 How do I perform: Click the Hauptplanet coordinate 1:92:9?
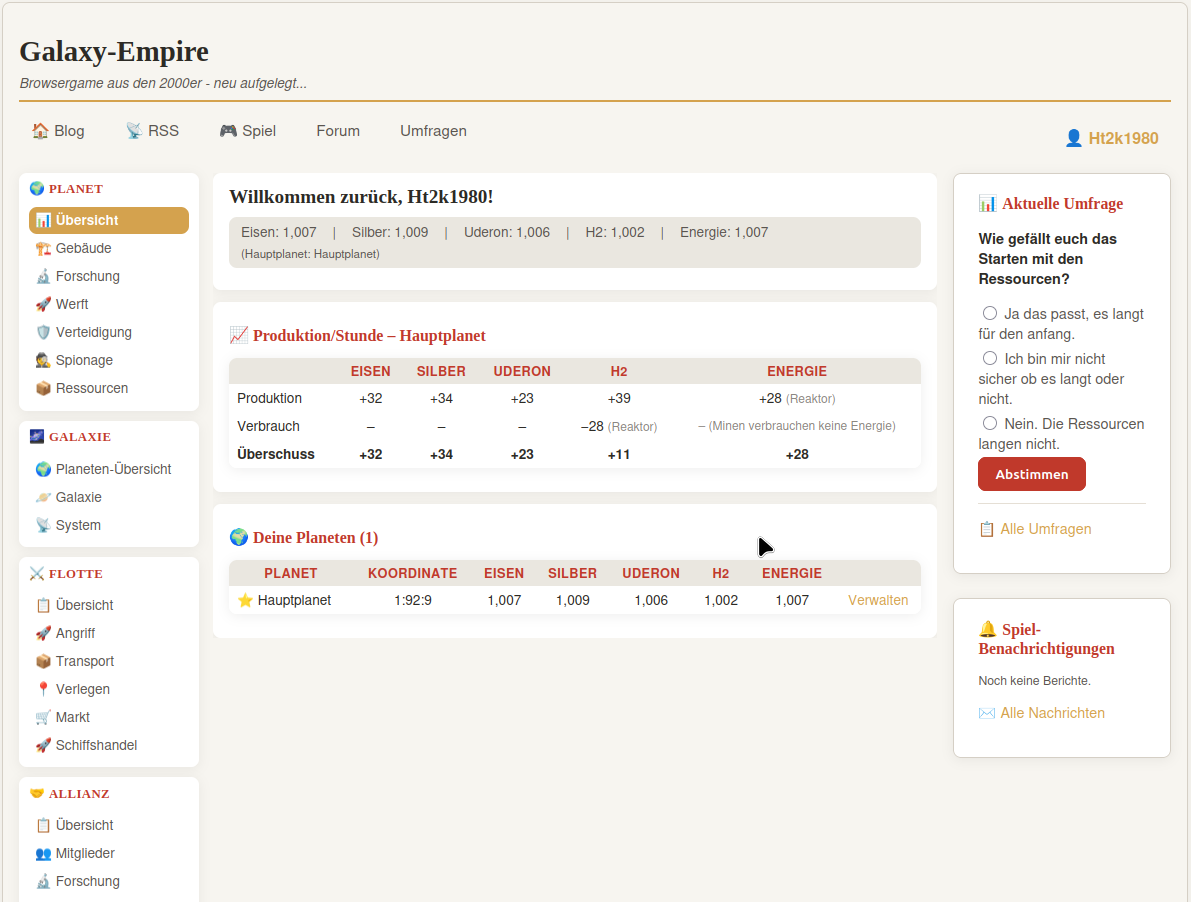tap(412, 601)
